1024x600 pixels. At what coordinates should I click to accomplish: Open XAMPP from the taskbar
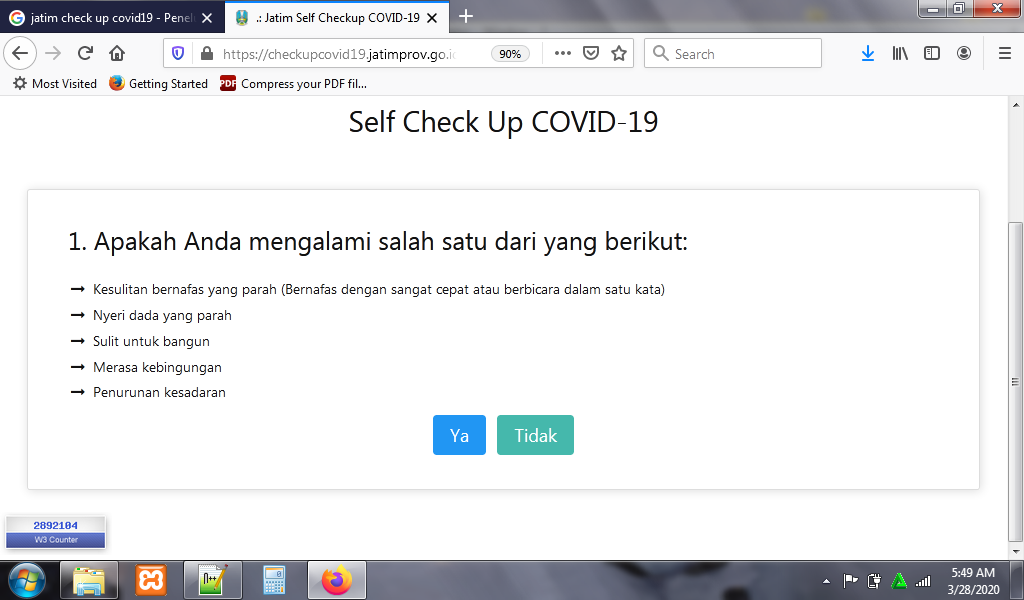151,580
